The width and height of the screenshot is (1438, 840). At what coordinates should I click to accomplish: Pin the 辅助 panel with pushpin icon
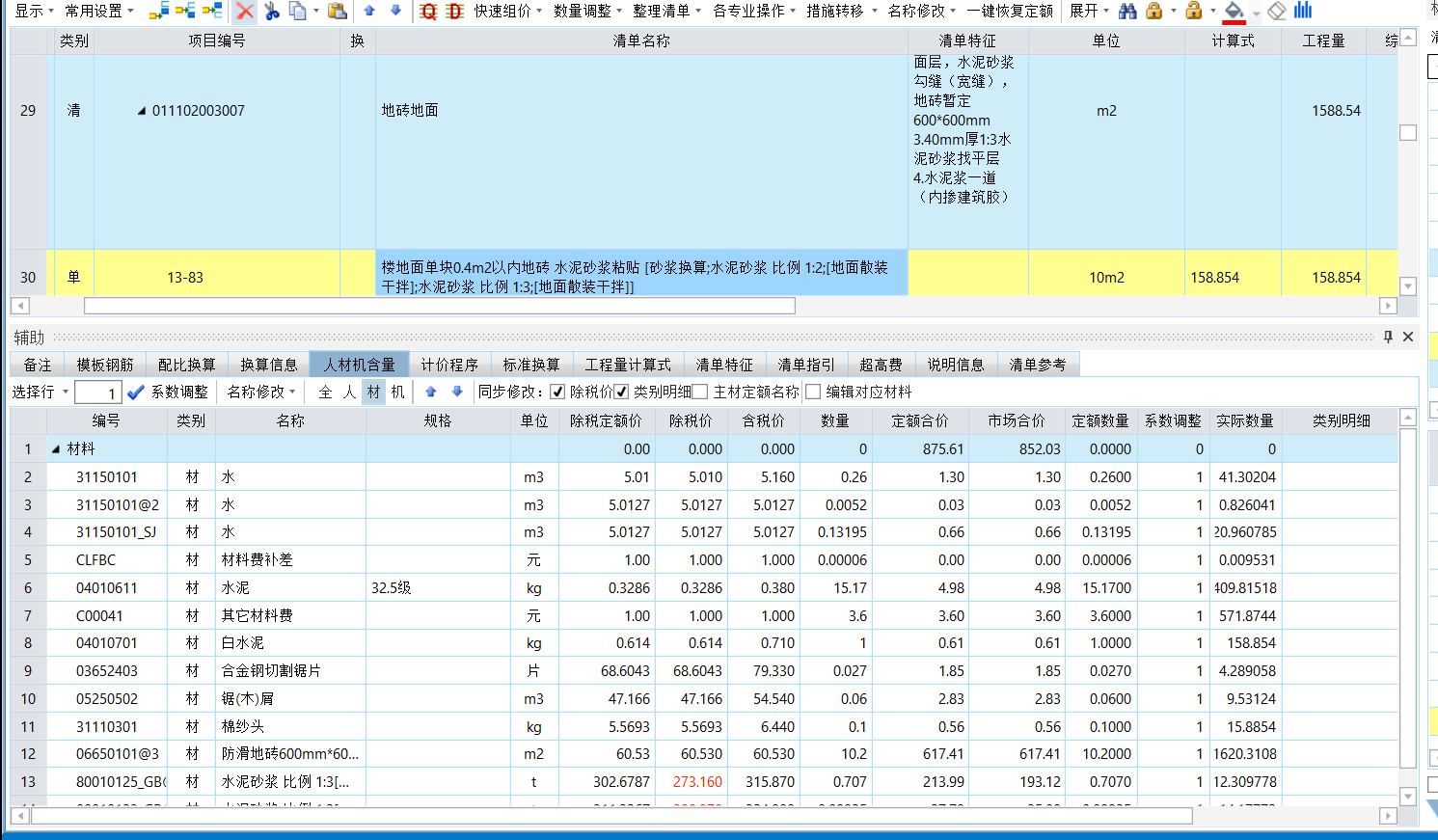[x=1388, y=337]
